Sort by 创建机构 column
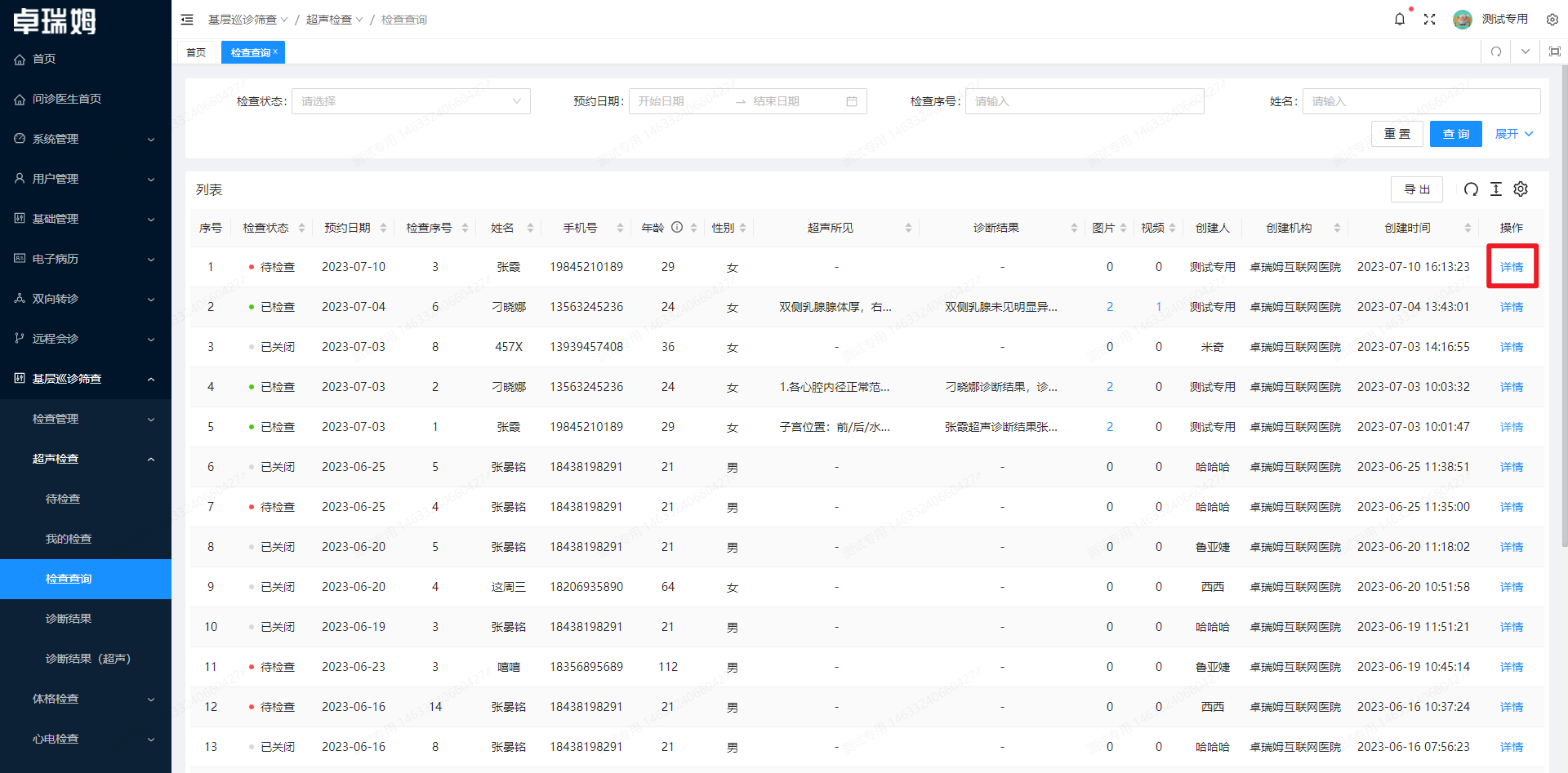 (1337, 228)
